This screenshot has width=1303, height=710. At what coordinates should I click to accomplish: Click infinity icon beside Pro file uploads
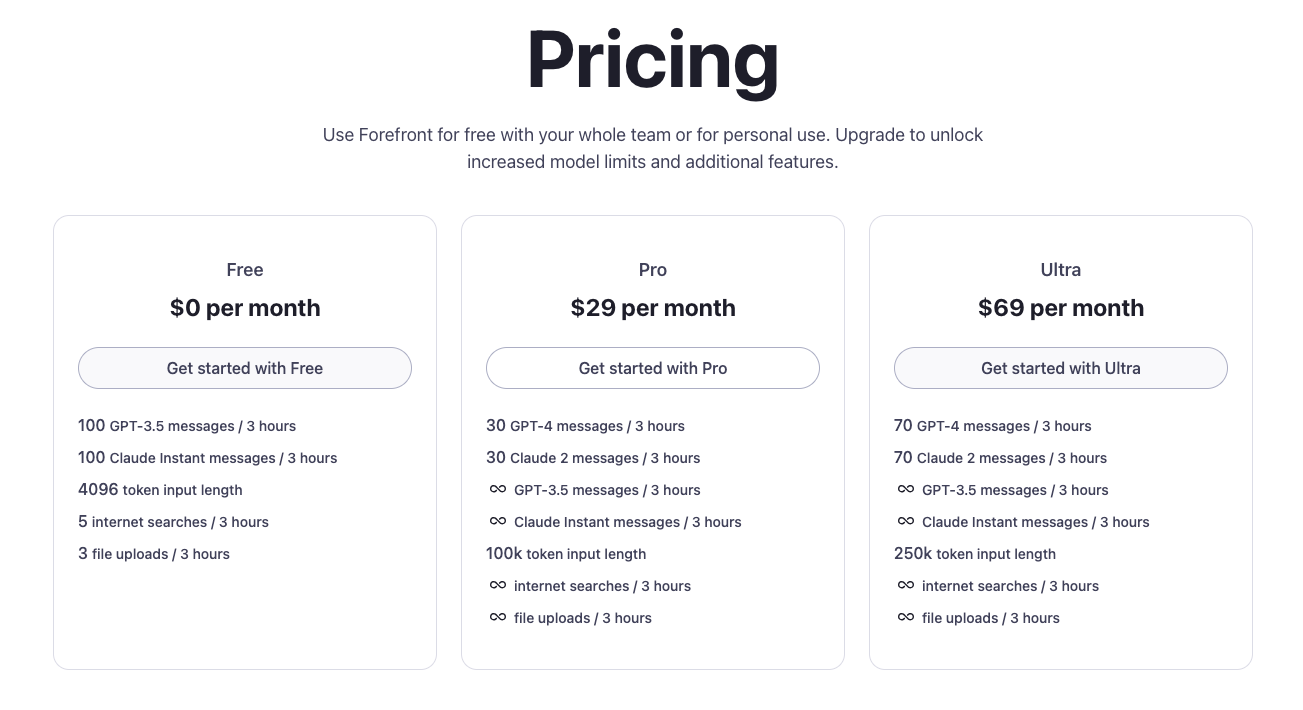point(498,617)
